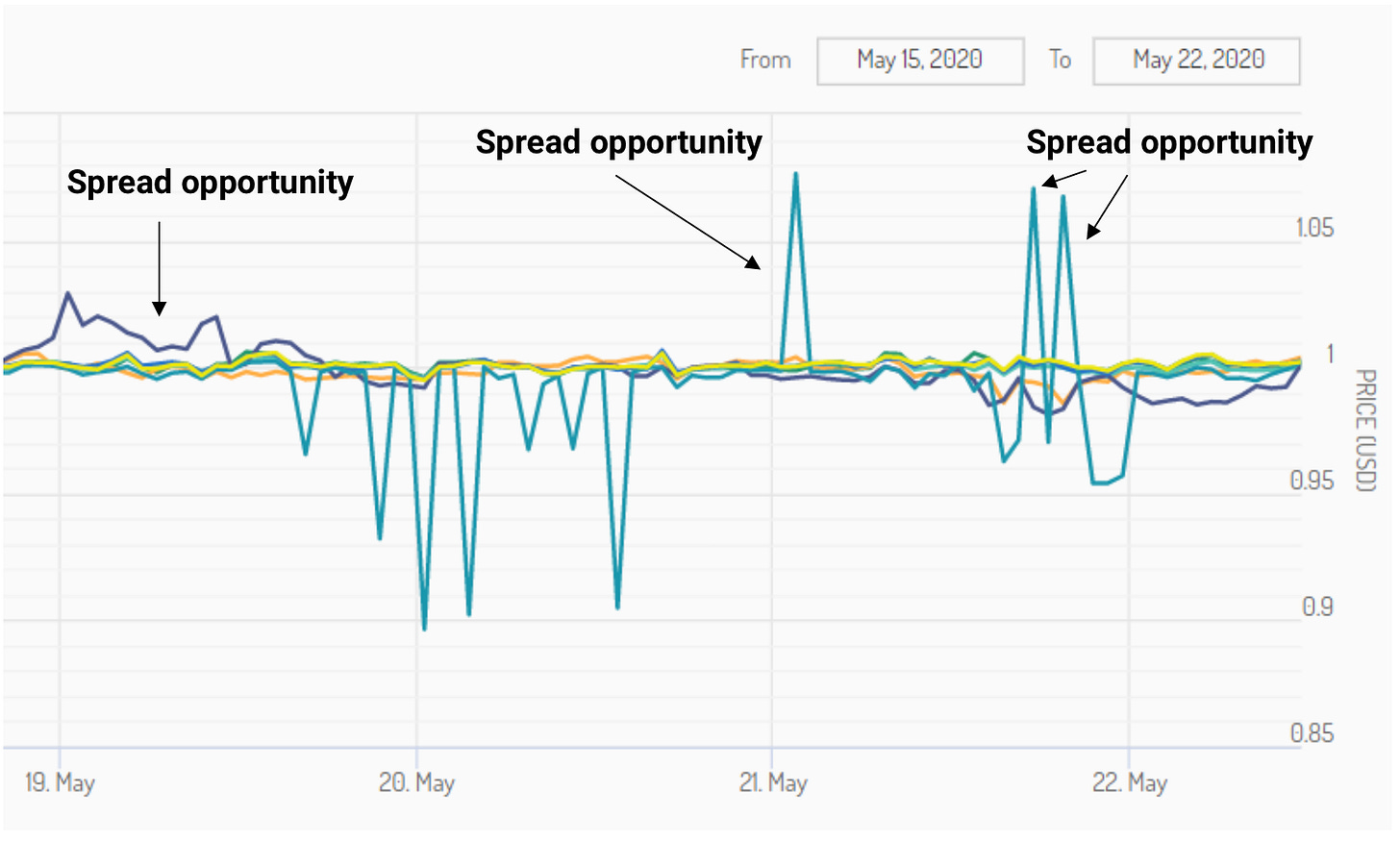Select the 20. May x-axis label

pyautogui.click(x=416, y=782)
